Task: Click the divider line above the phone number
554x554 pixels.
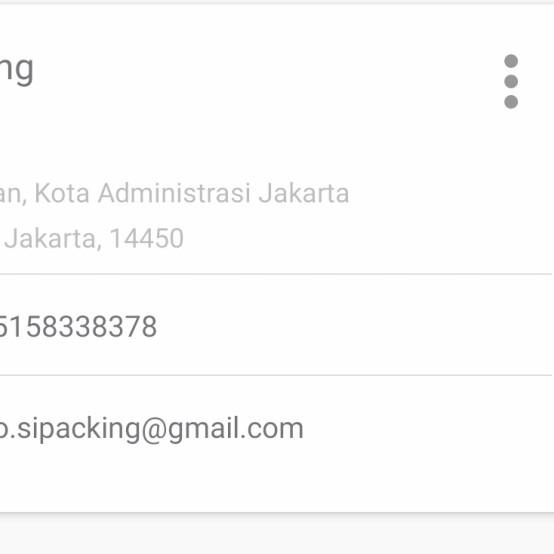Action: [276, 274]
